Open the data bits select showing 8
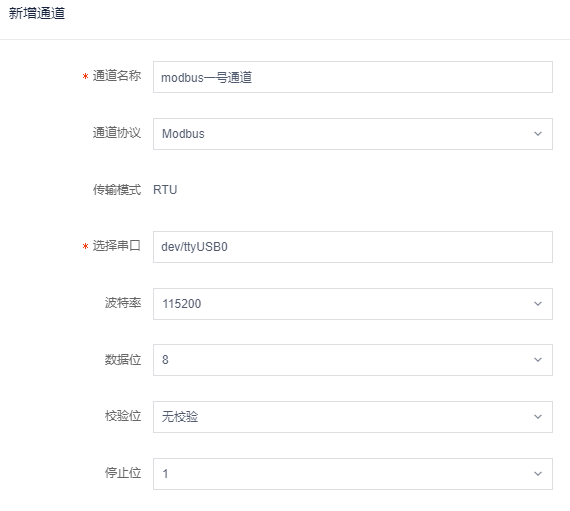The width and height of the screenshot is (570, 511). [x=353, y=360]
